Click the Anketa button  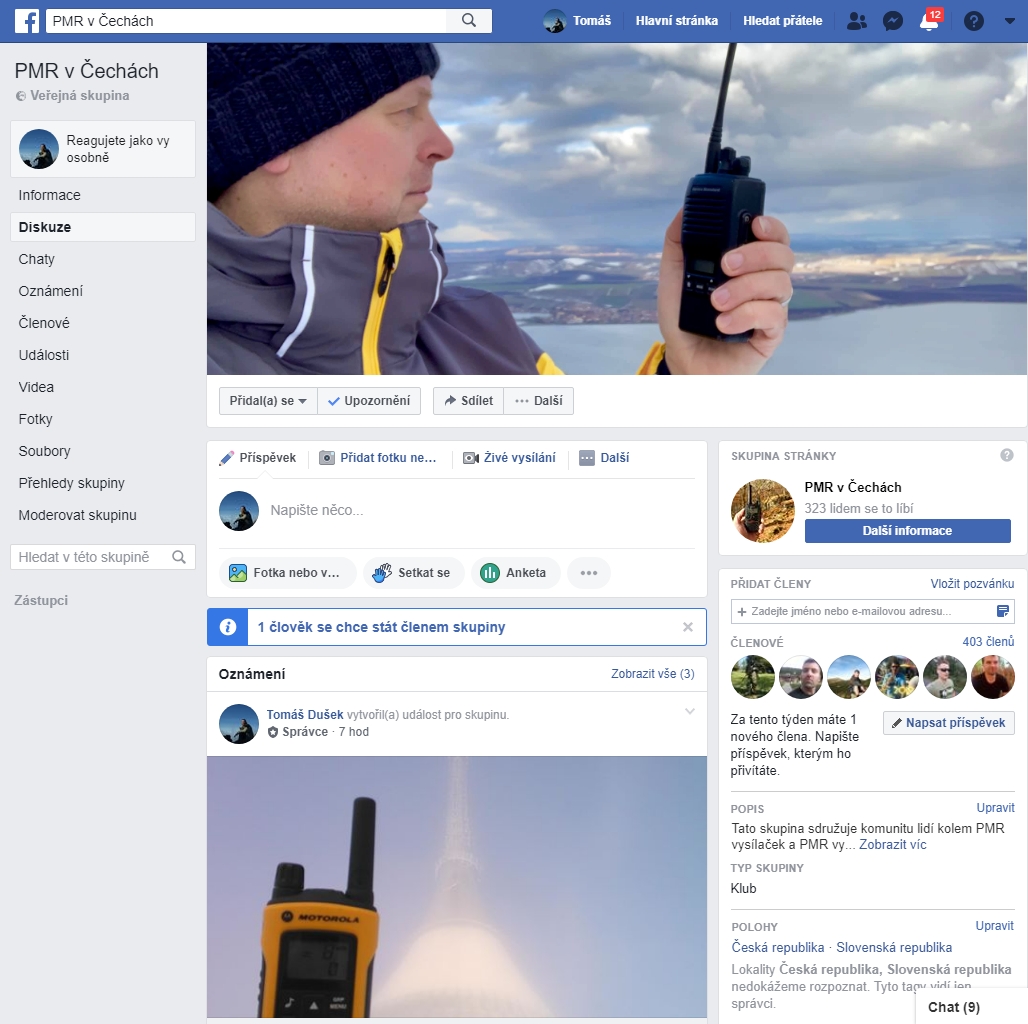tap(516, 573)
